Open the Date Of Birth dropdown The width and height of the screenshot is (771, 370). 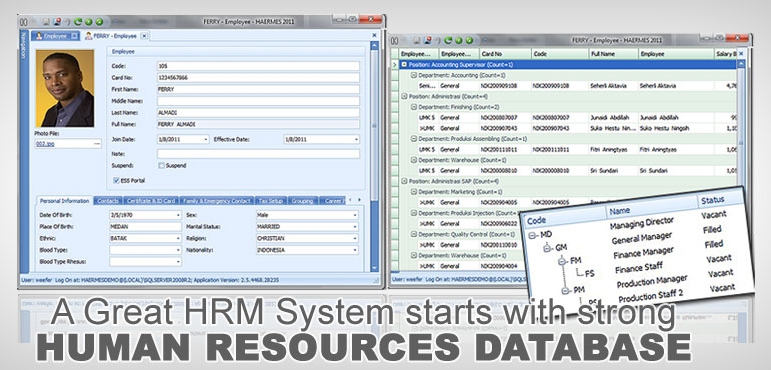coord(178,215)
